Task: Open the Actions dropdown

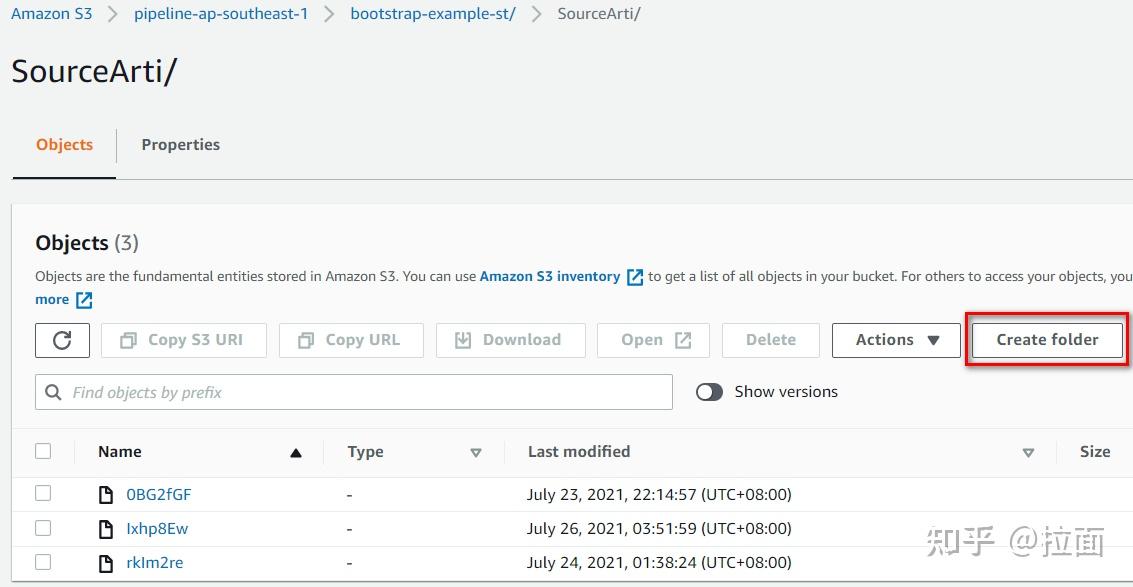Action: click(x=895, y=340)
